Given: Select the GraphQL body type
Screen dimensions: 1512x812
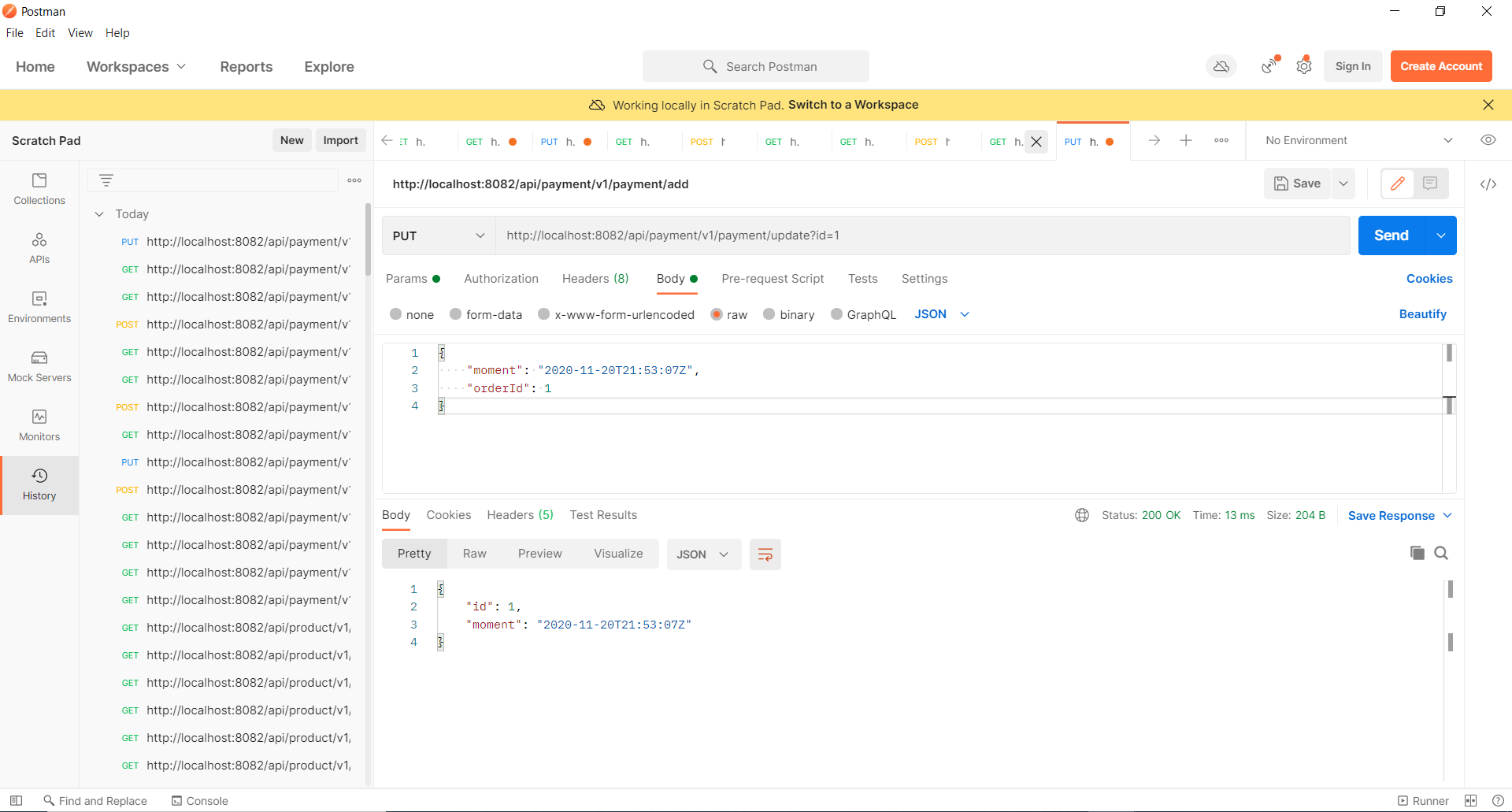Looking at the screenshot, I should [836, 314].
